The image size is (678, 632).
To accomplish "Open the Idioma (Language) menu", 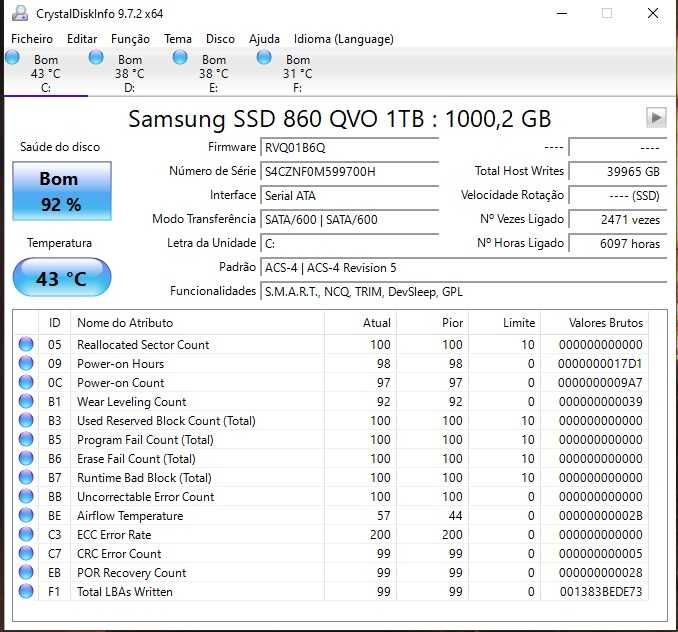I will point(343,39).
